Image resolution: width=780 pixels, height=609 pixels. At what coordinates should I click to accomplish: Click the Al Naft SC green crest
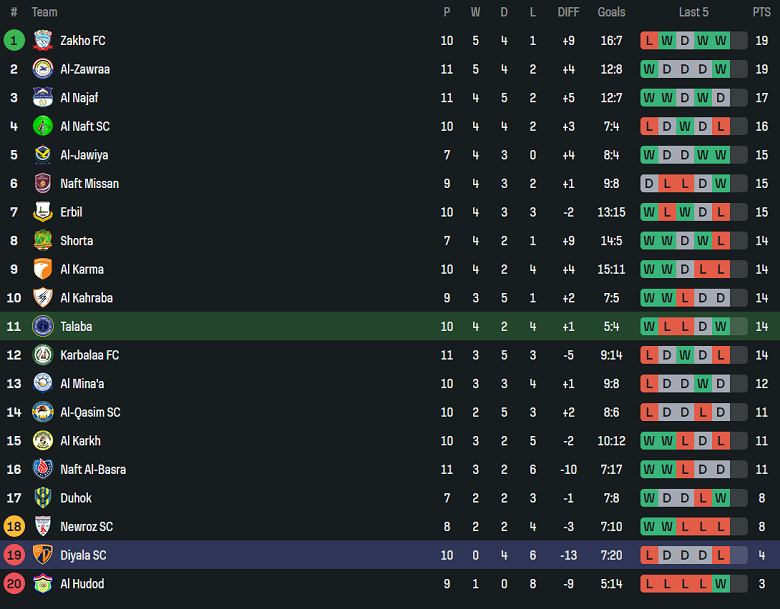click(42, 126)
